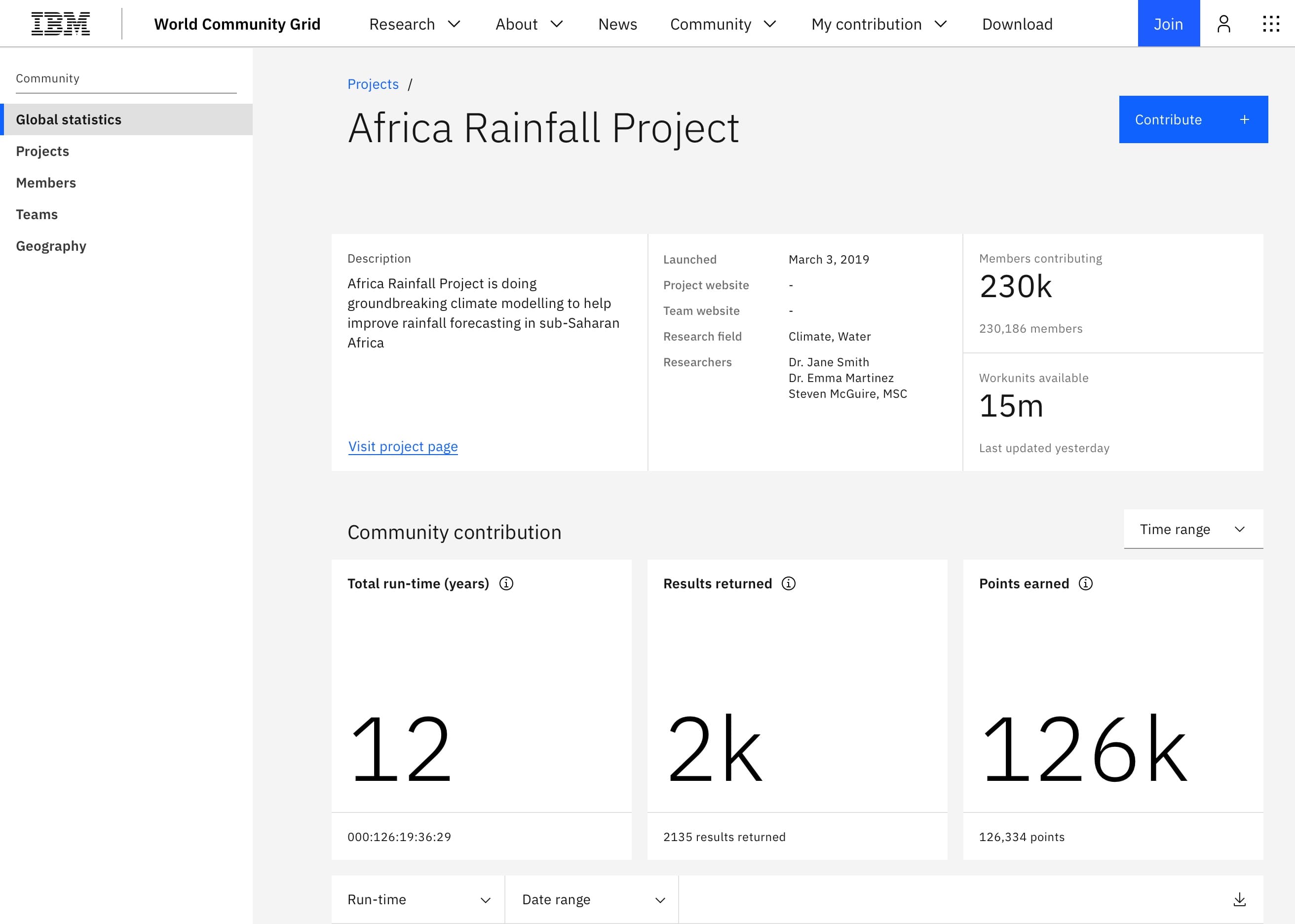The width and height of the screenshot is (1295, 924).
Task: Expand the Research navigation dropdown
Action: 416,23
